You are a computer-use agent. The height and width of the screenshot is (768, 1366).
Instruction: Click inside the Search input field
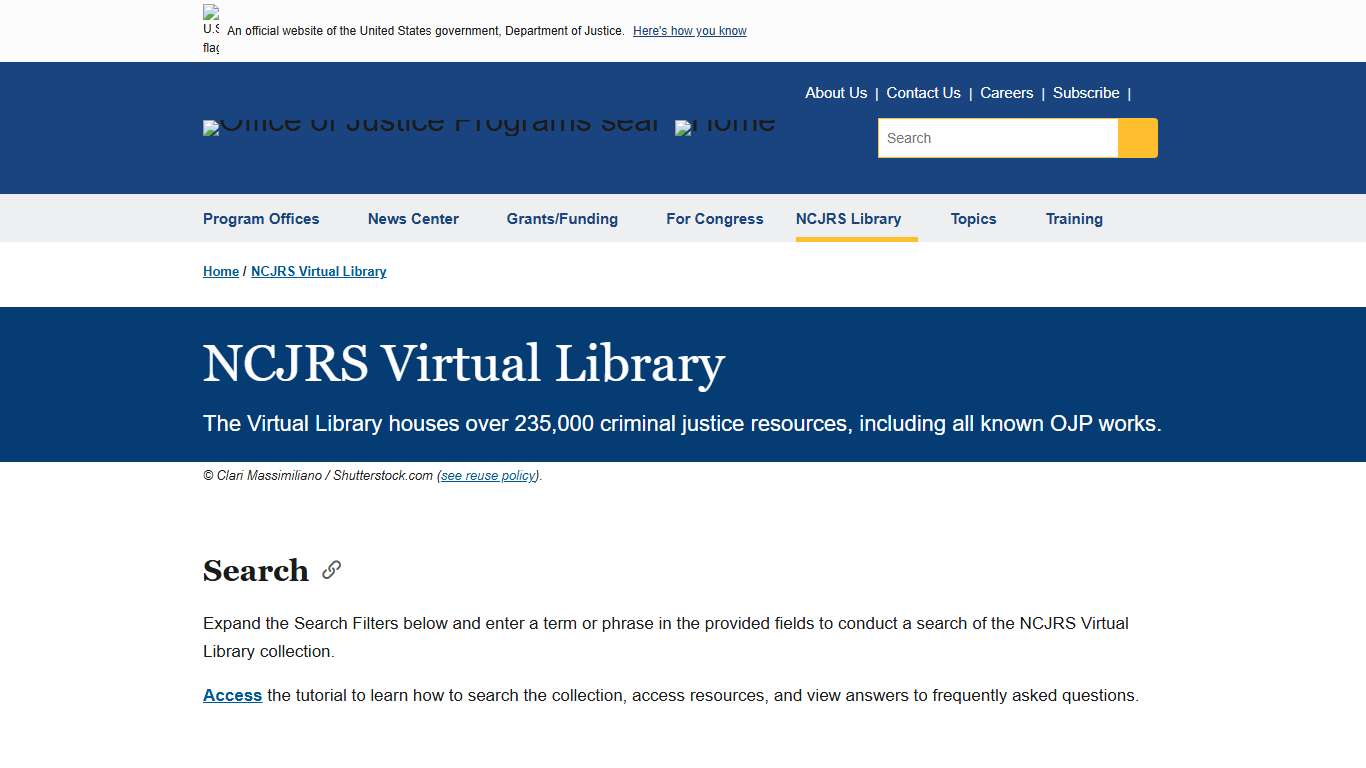coord(997,138)
